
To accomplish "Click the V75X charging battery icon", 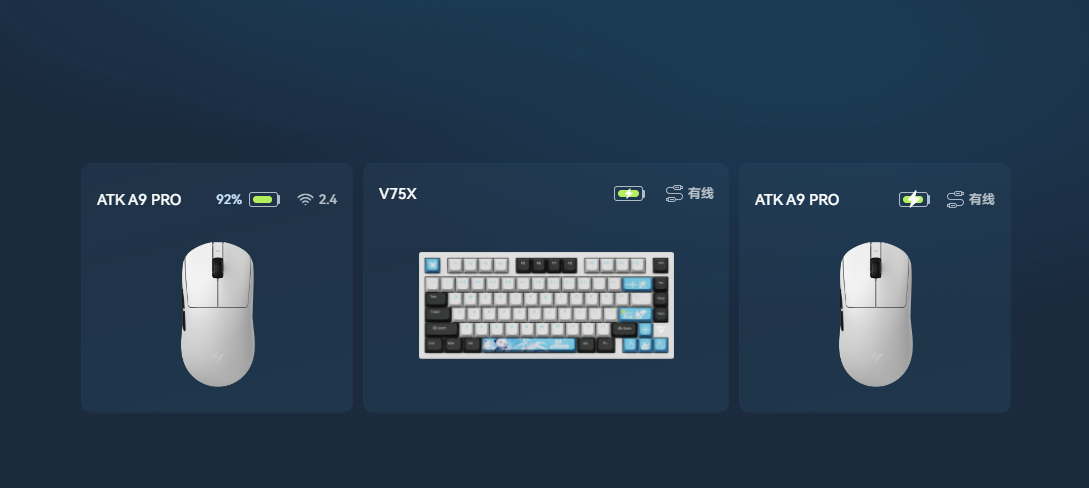I will [x=629, y=194].
